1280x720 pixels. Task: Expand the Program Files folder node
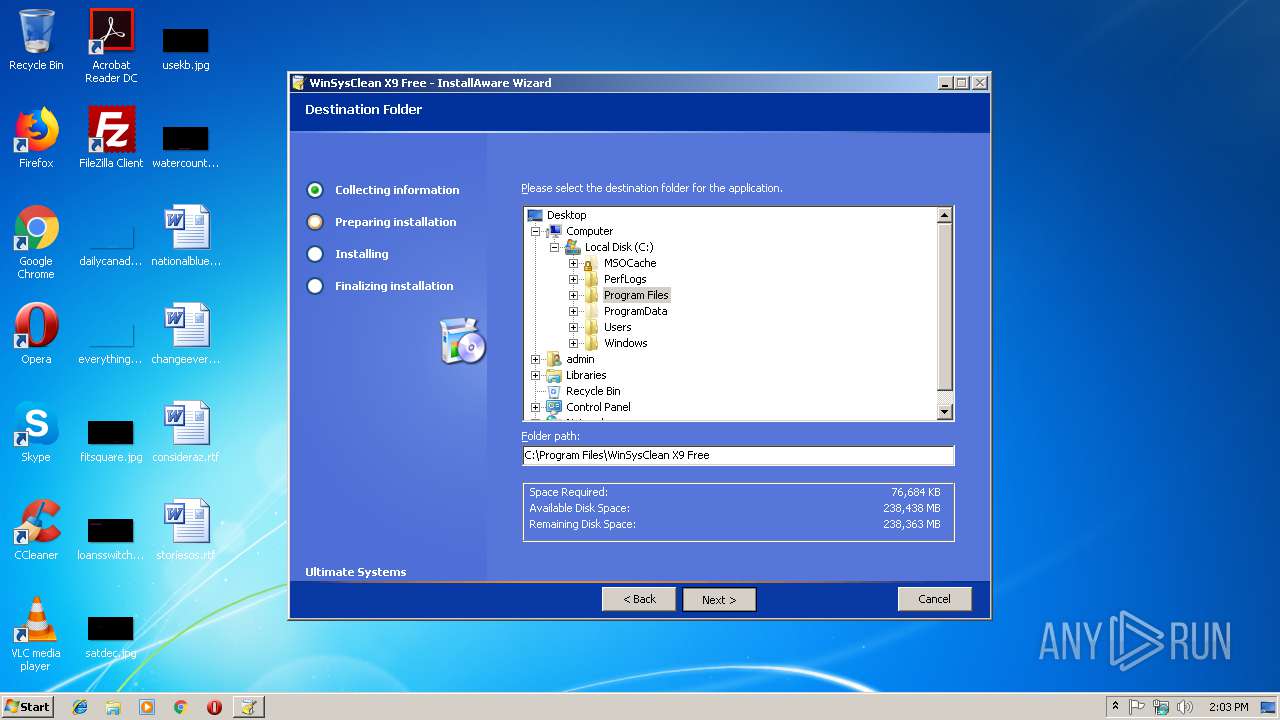click(573, 295)
